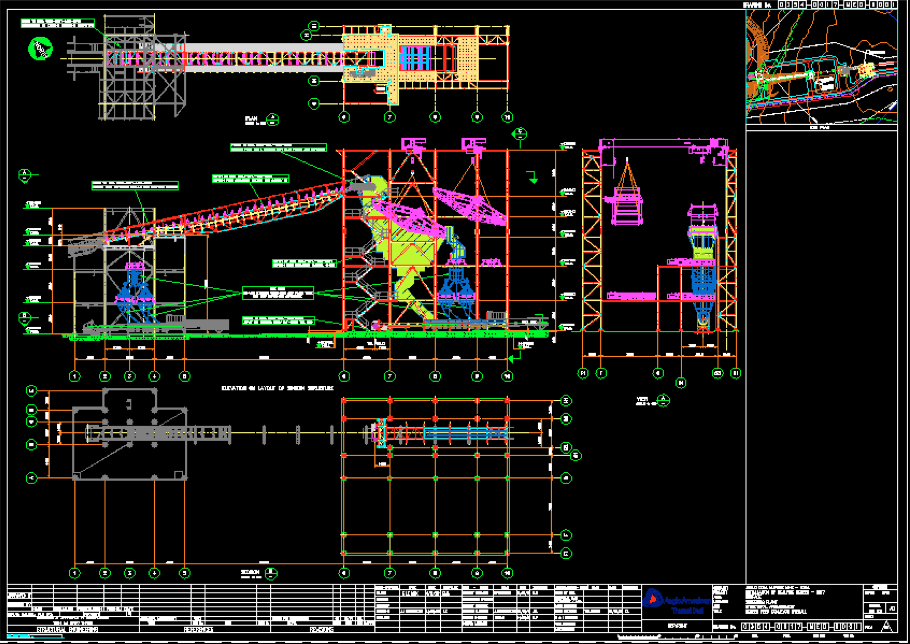Select the blue crusher in left tower elevation

pos(134,291)
